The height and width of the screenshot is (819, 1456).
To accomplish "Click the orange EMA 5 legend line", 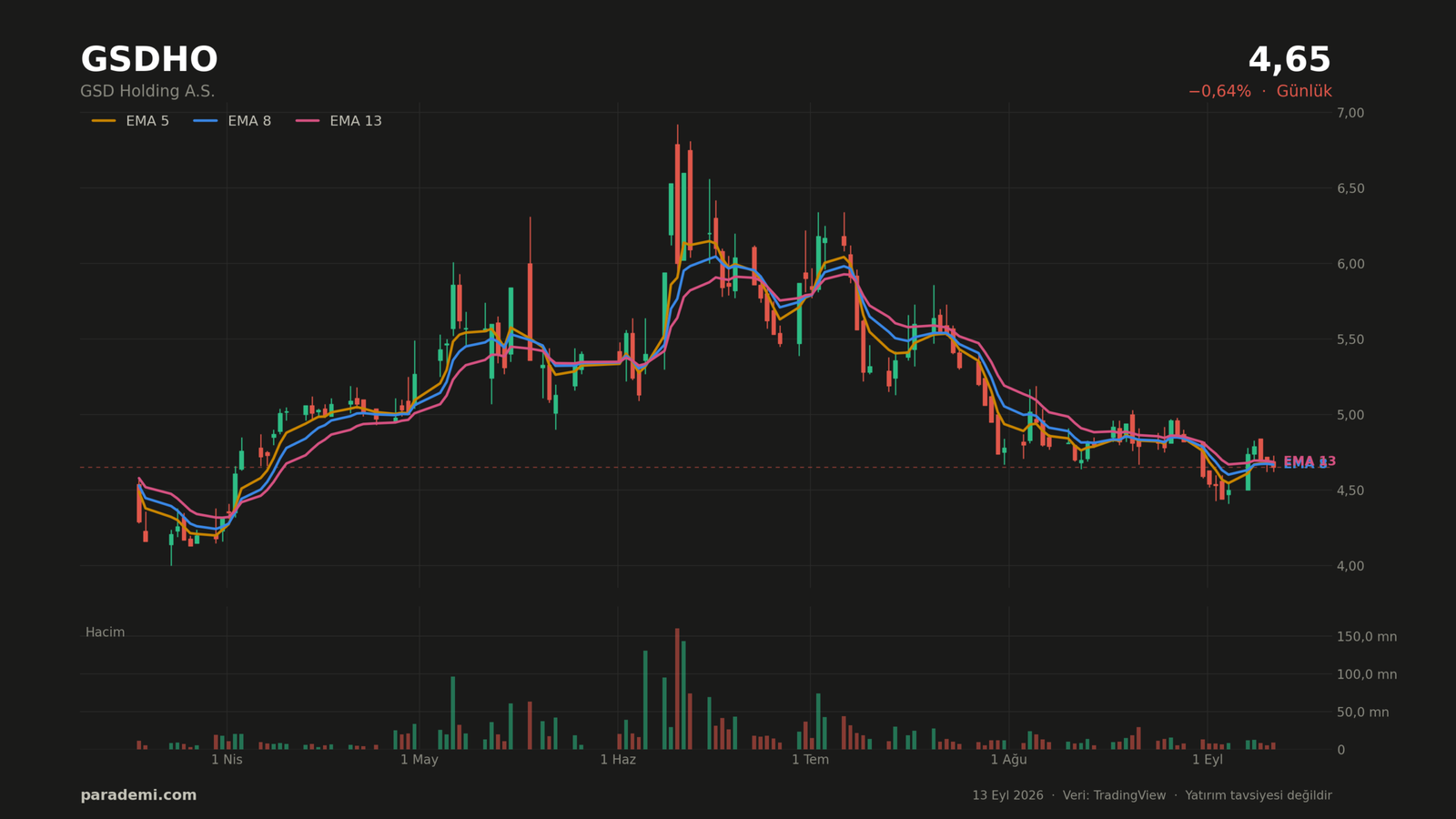I will [104, 121].
